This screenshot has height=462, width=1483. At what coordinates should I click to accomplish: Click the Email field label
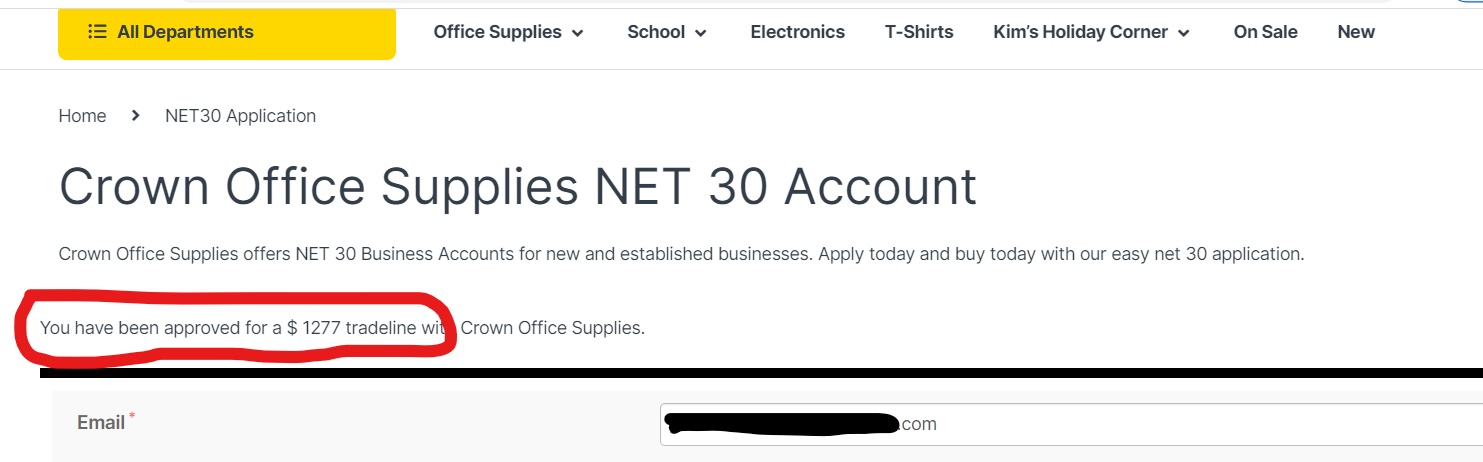(101, 423)
